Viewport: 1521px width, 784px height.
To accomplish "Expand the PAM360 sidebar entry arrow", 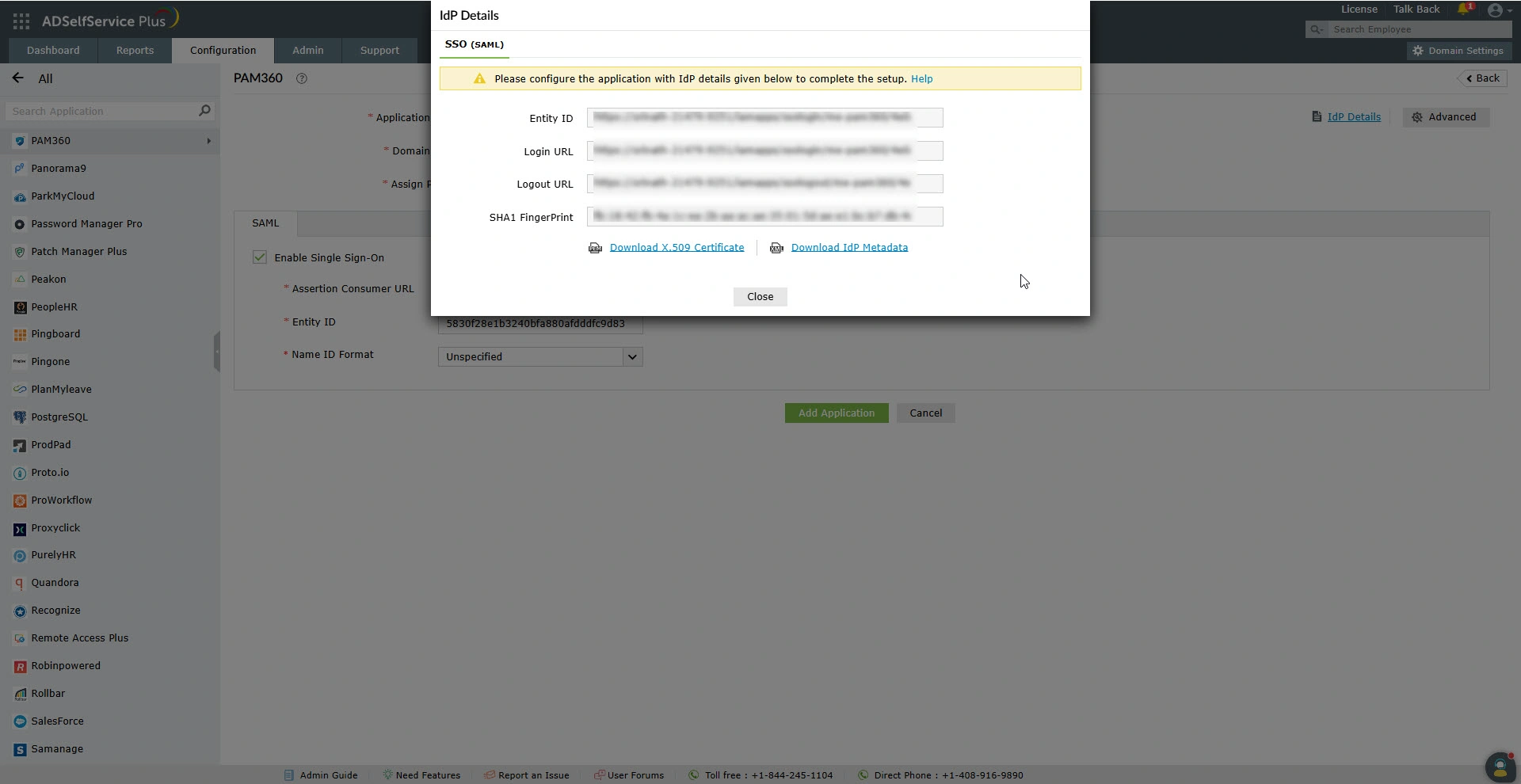I will point(208,141).
